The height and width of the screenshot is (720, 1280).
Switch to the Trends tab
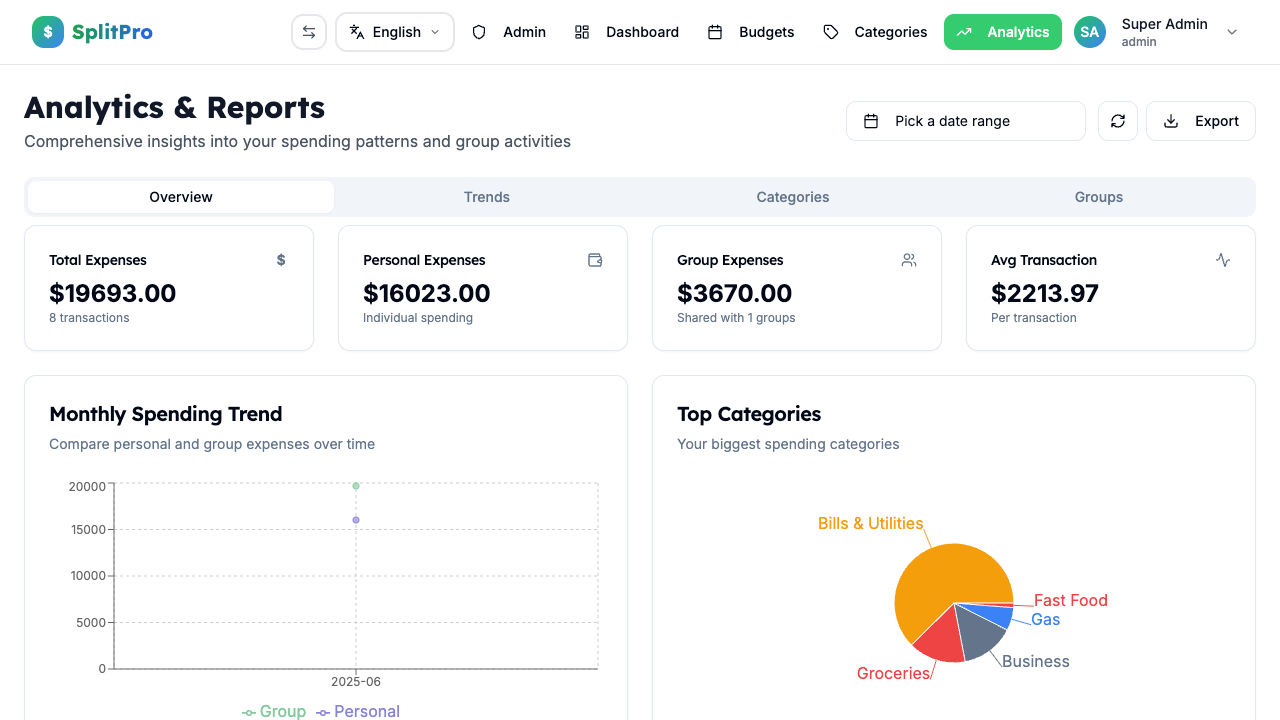click(486, 196)
